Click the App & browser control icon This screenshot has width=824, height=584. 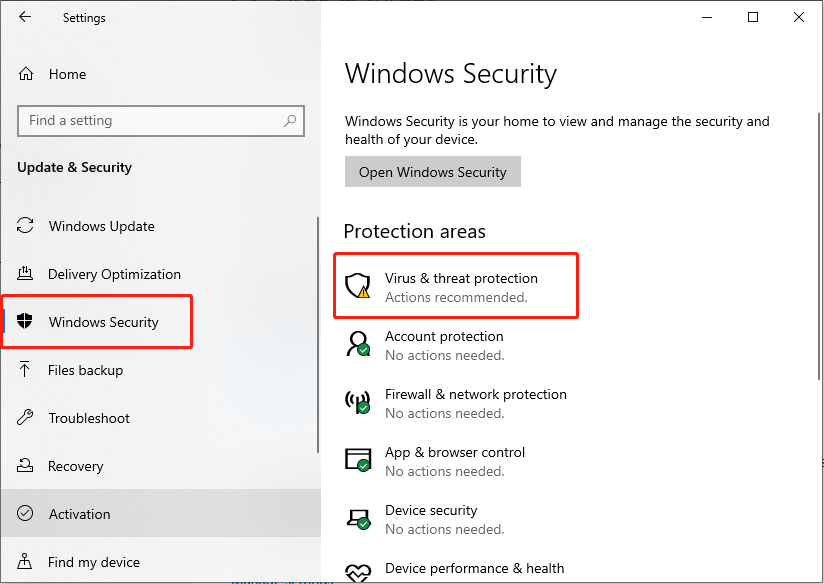358,459
